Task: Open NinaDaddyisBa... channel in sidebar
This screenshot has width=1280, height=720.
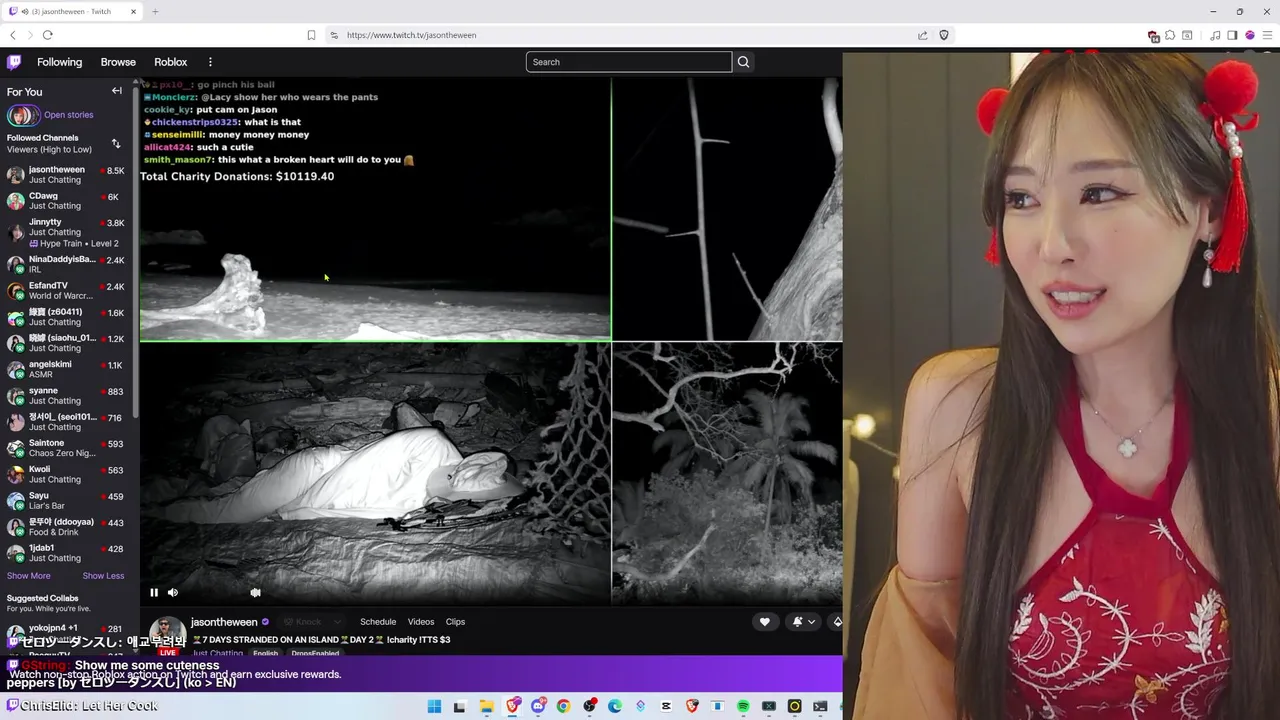Action: point(66,264)
